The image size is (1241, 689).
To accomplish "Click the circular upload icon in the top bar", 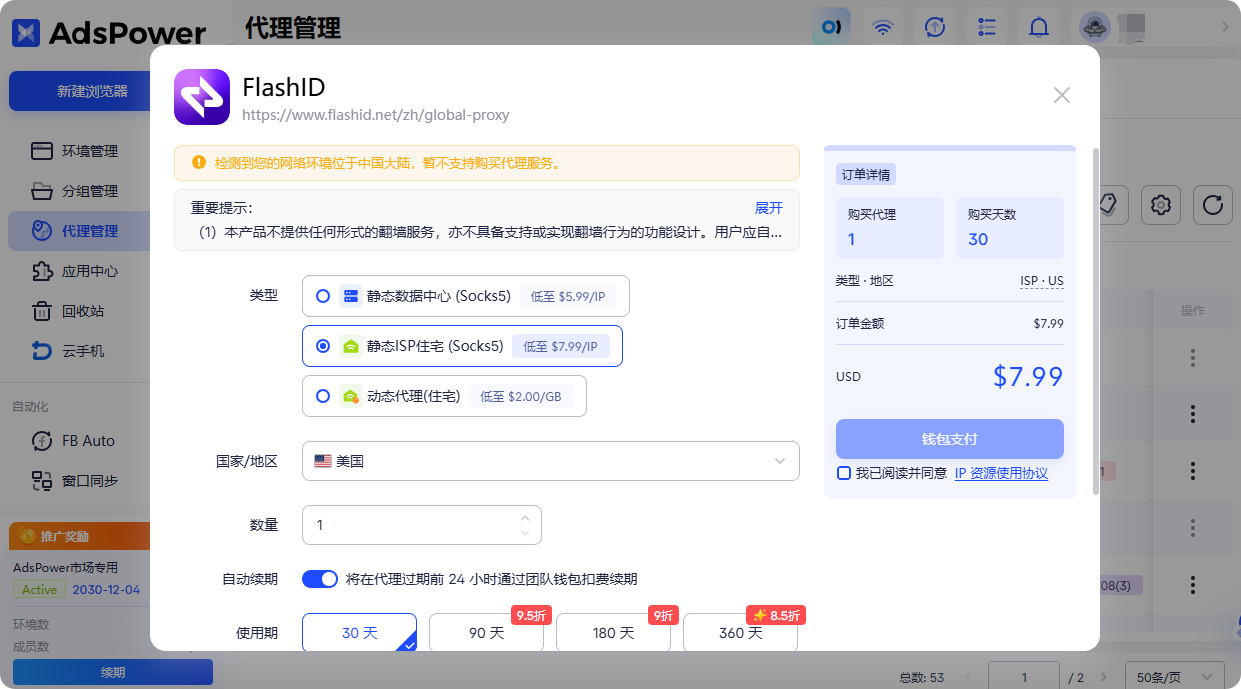I will [935, 27].
